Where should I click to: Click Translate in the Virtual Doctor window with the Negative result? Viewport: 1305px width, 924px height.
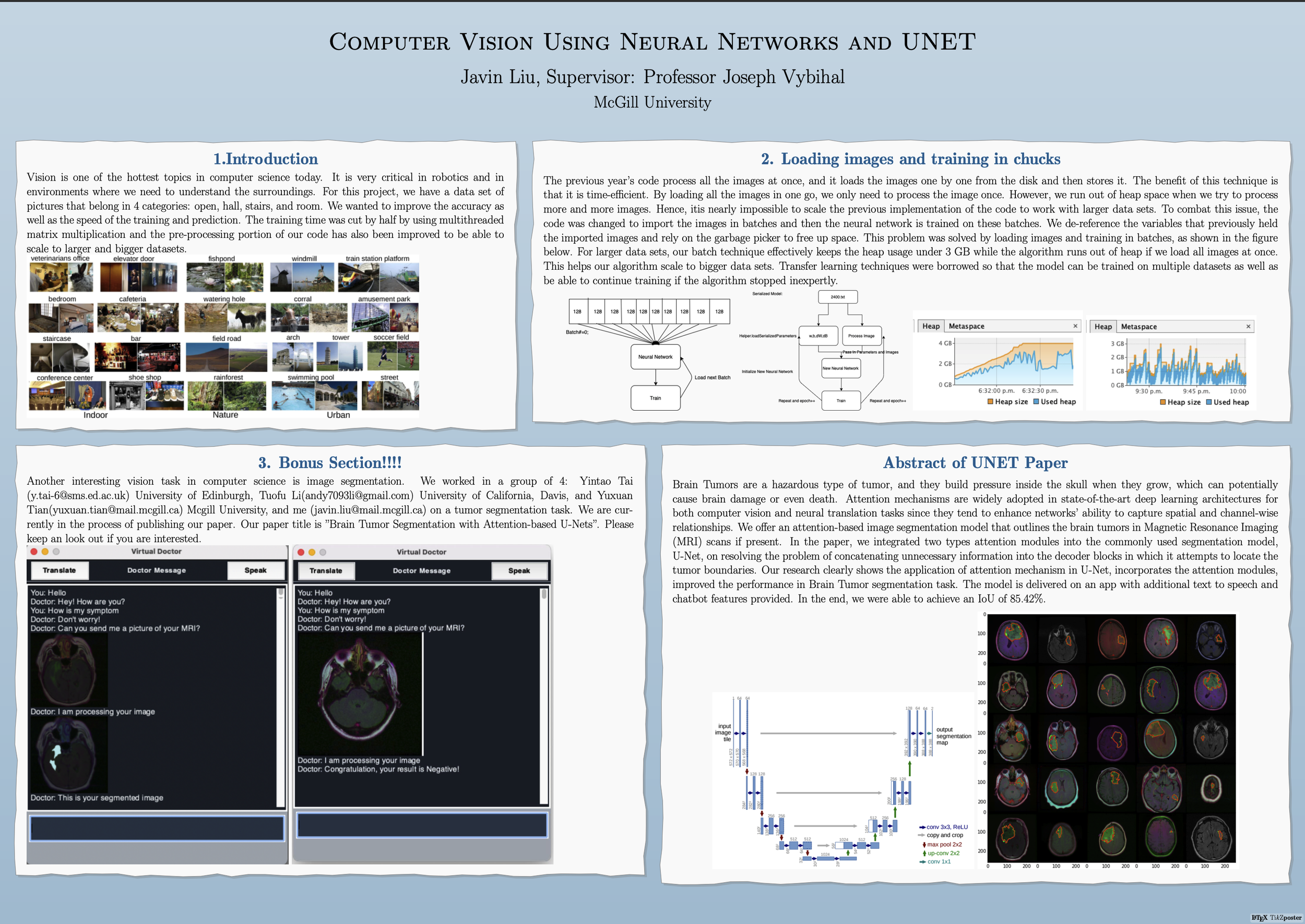326,571
